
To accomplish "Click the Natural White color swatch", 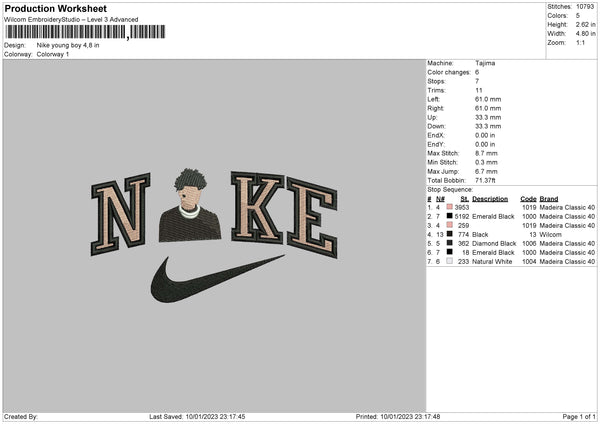I will tap(450, 261).
